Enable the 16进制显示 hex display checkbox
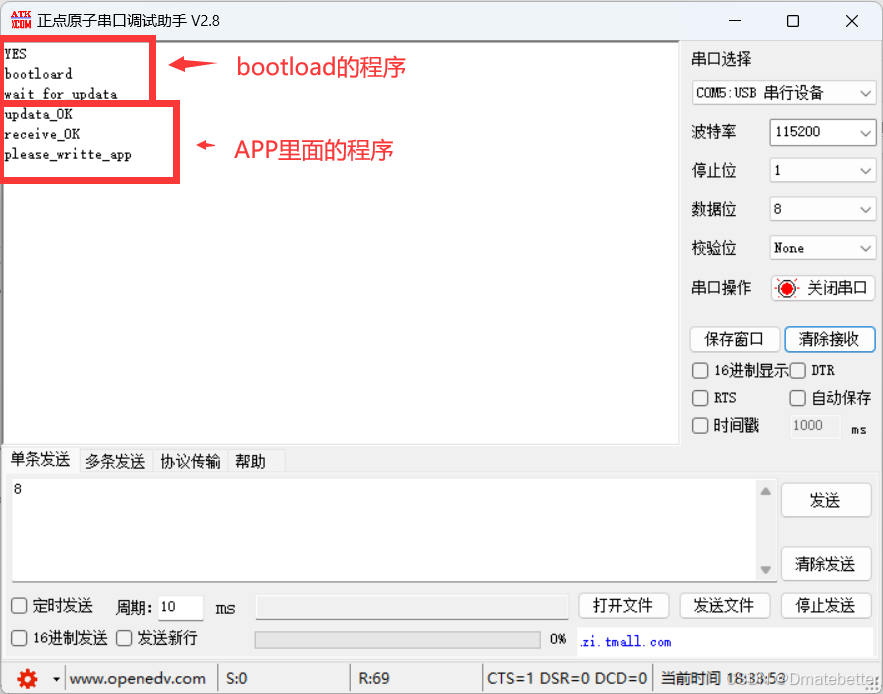The width and height of the screenshot is (883, 694). pos(700,370)
